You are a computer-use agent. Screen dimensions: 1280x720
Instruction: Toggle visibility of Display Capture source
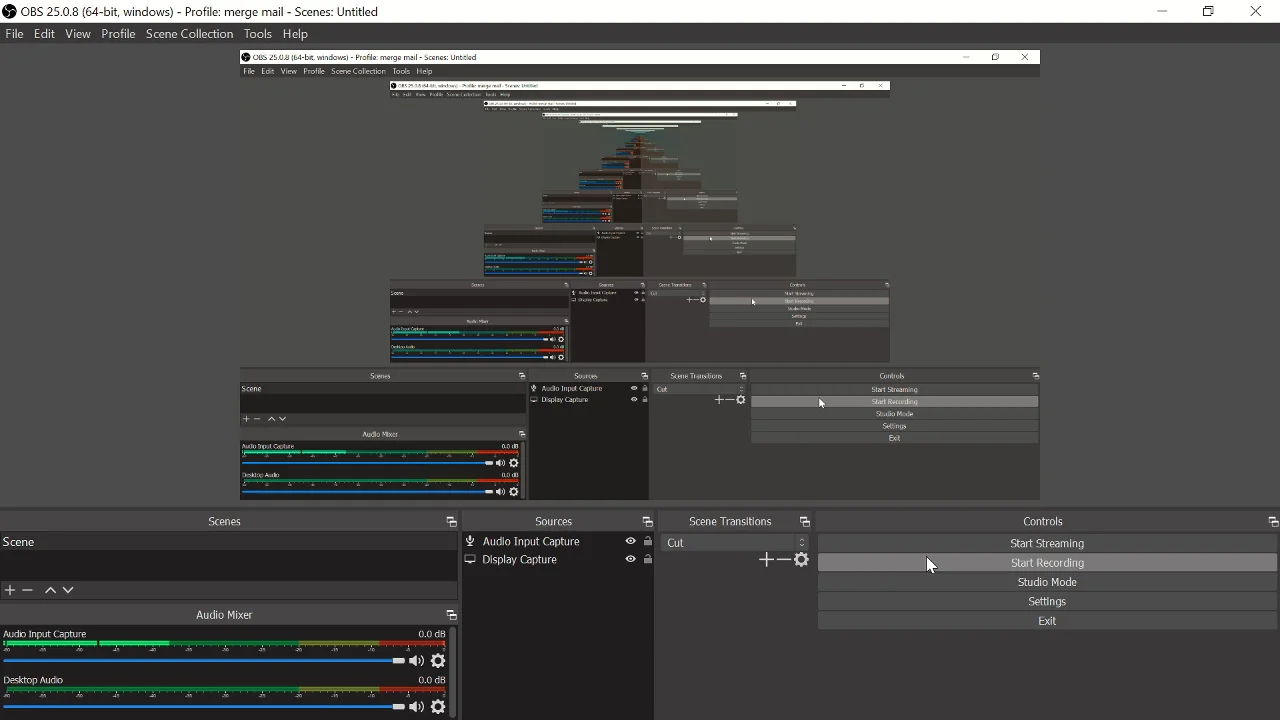[x=630, y=559]
